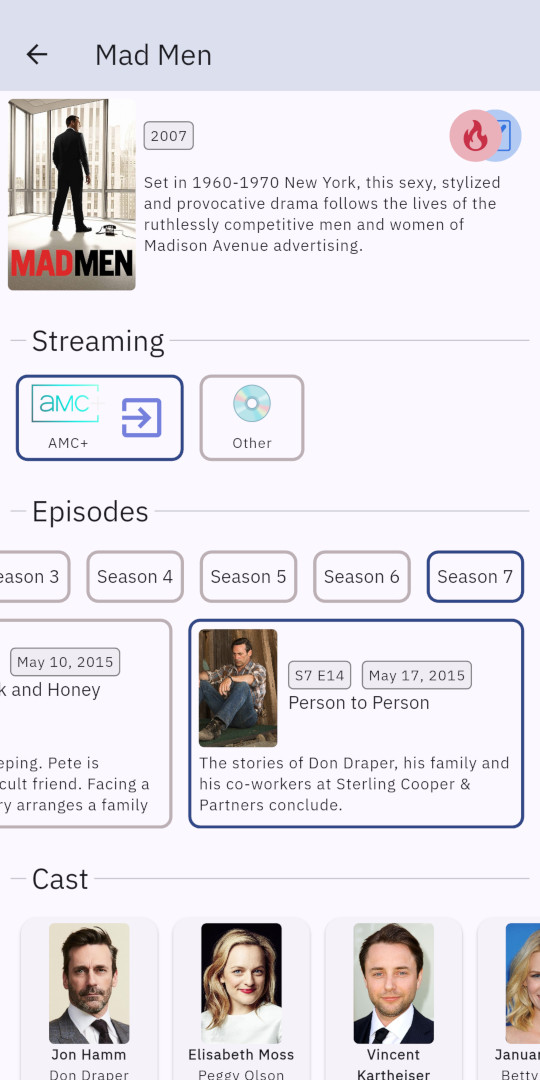Switch to Season 6 episodes
540x1080 pixels.
362,577
